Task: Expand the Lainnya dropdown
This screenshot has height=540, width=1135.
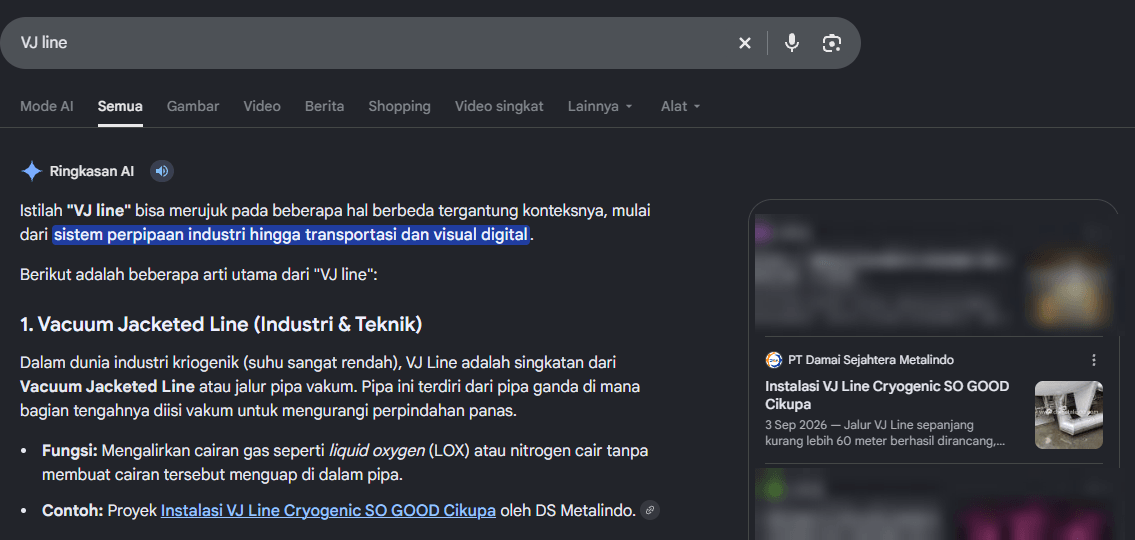Action: click(600, 106)
